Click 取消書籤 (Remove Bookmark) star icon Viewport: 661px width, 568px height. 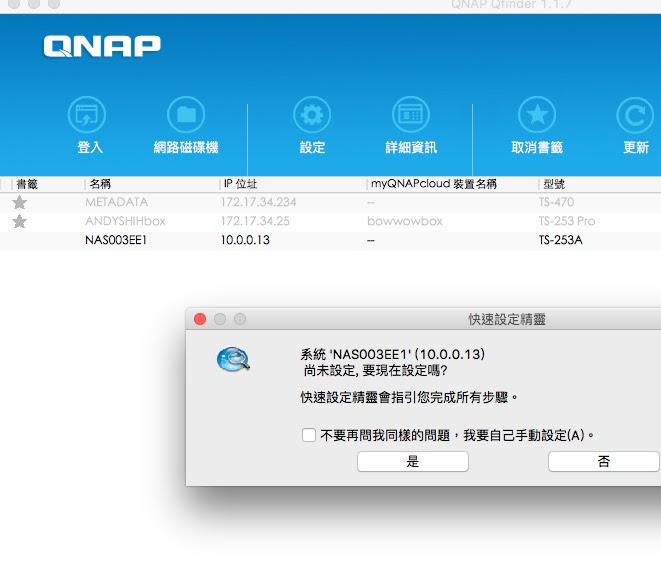(537, 115)
